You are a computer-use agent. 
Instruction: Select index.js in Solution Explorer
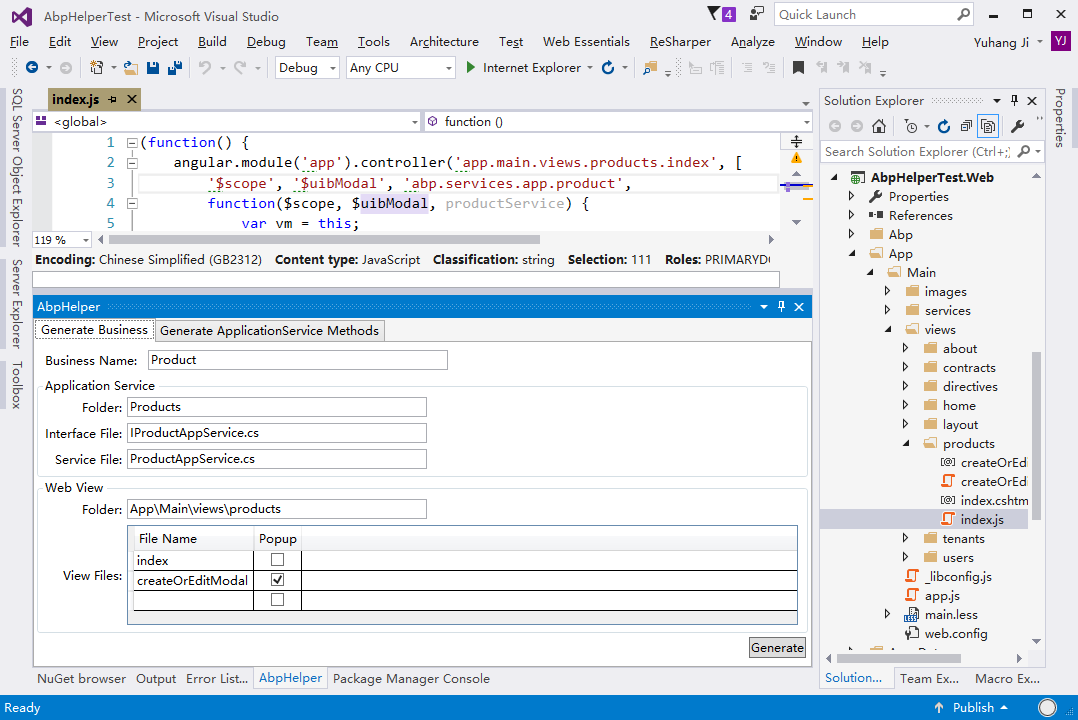(x=982, y=519)
